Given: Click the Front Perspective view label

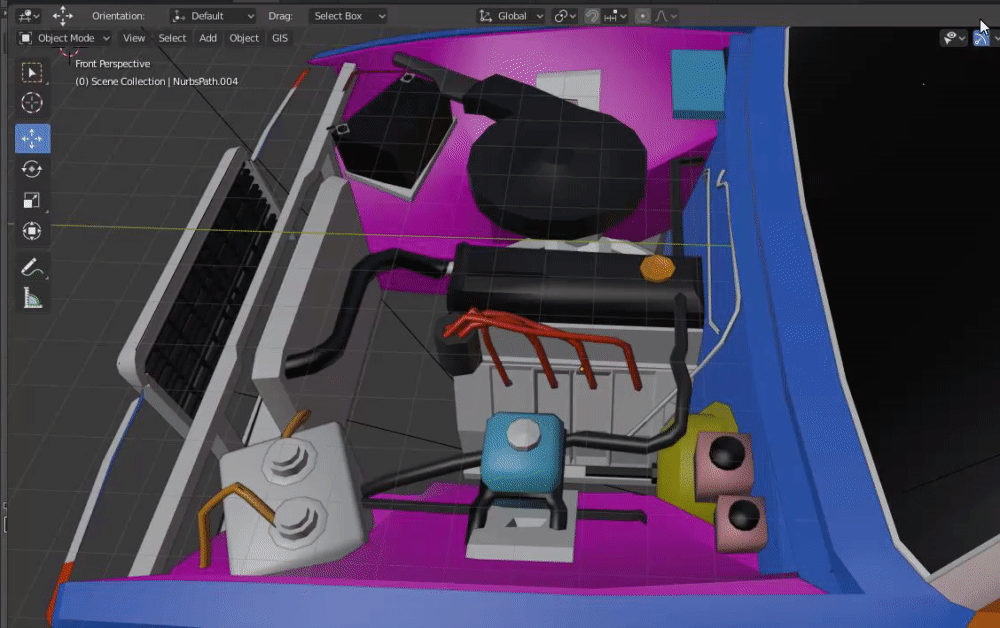Looking at the screenshot, I should tap(113, 64).
